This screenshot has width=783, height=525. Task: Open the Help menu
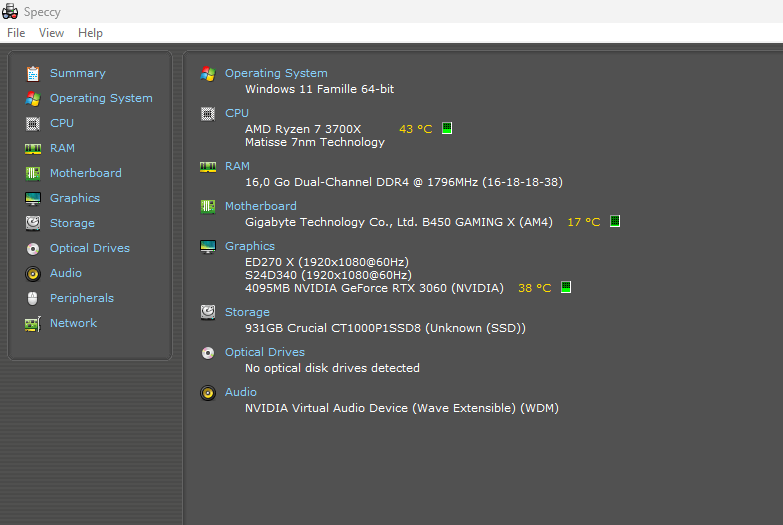[x=90, y=33]
